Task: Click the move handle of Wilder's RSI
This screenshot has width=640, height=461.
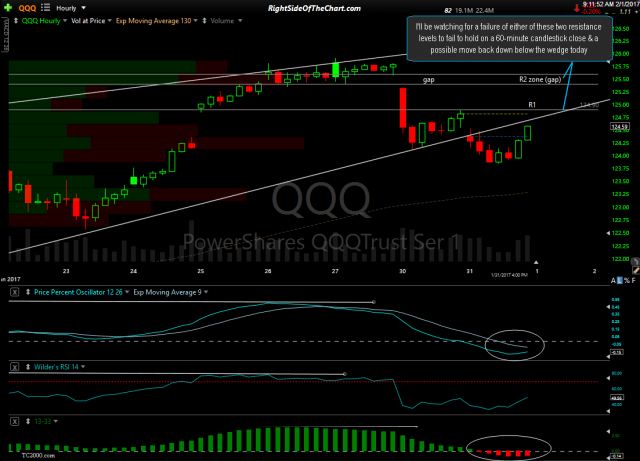Action: (x=28, y=367)
